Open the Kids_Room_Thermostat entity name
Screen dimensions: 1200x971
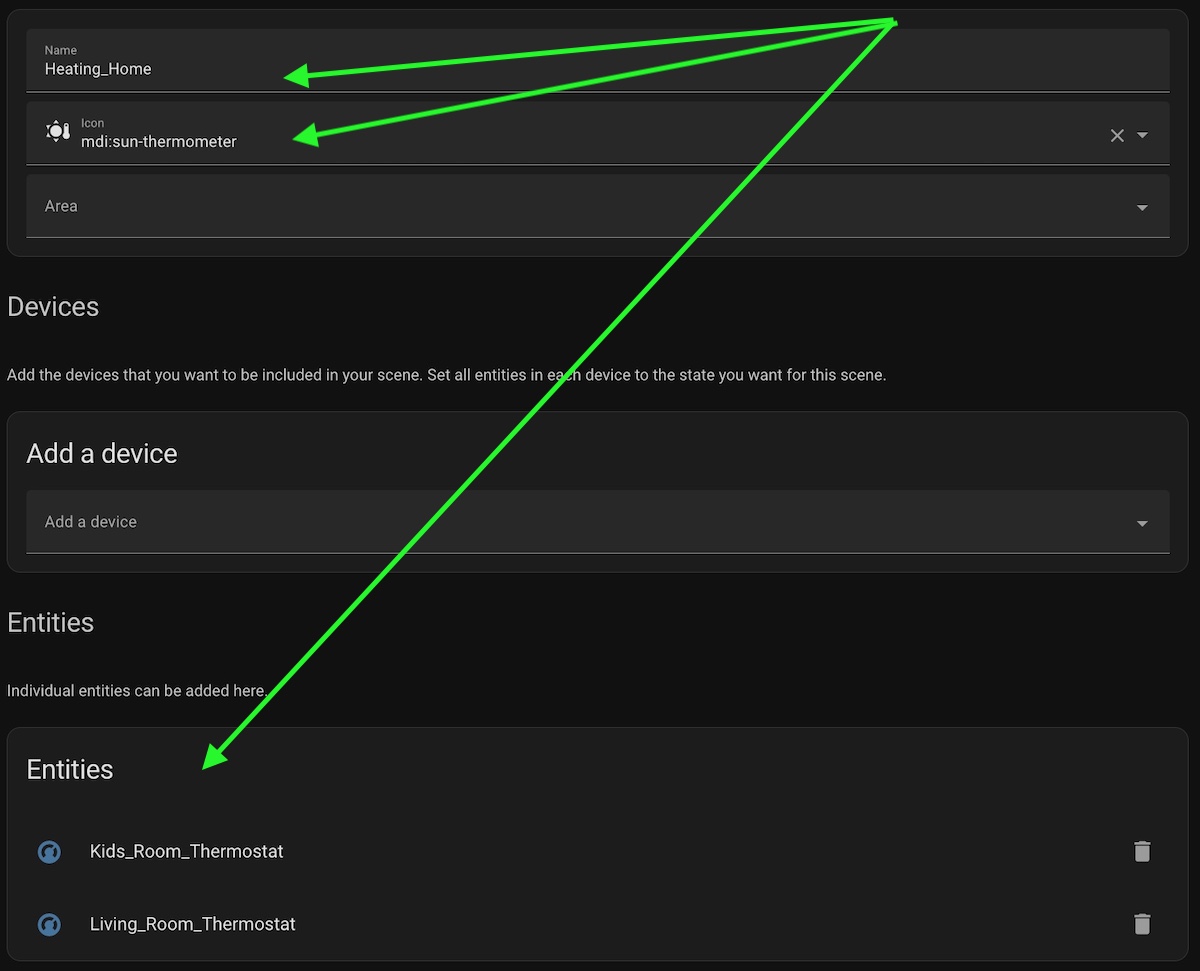[x=187, y=852]
